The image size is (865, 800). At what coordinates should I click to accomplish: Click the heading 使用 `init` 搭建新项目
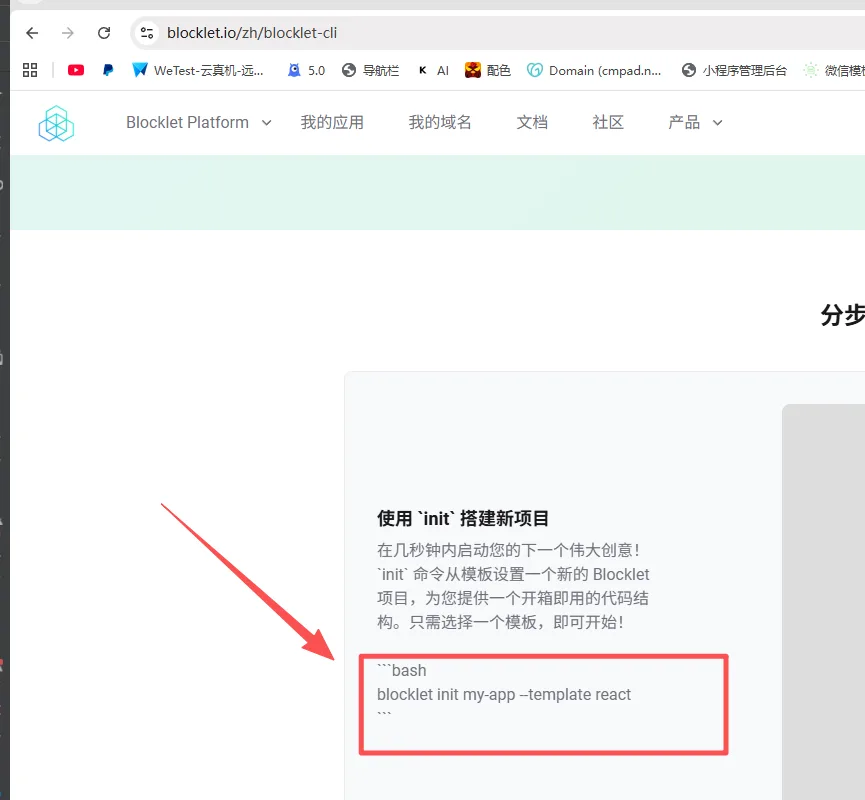463,518
